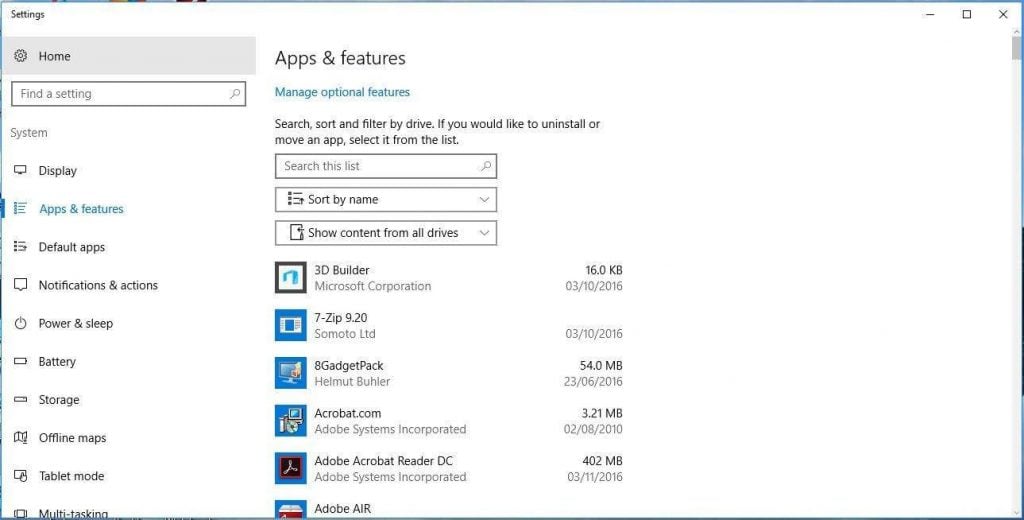
Task: Select the 3D Builder app name
Action: pyautogui.click(x=342, y=270)
